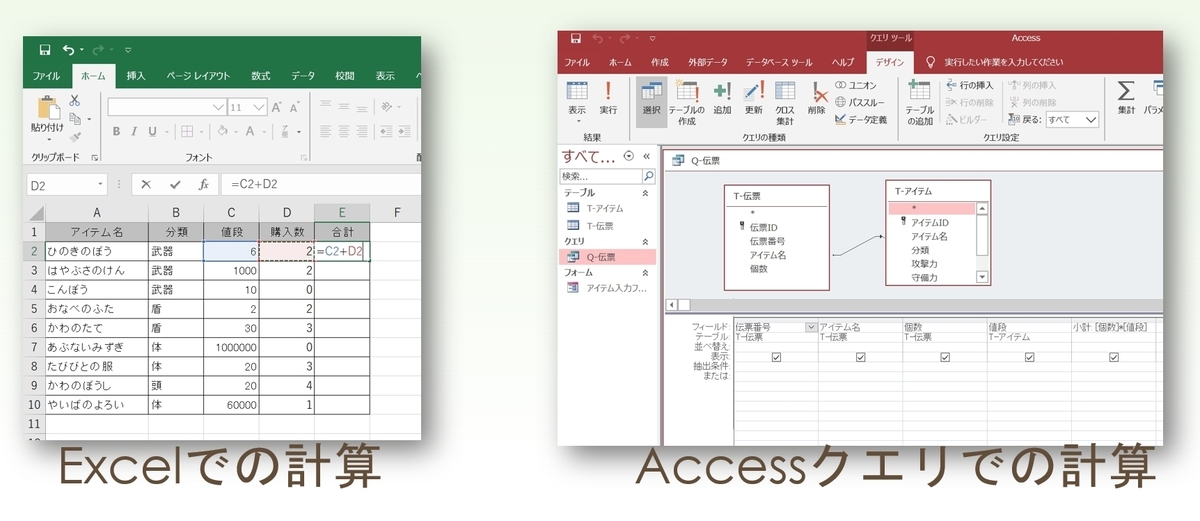Viewport: 1200px width, 521px height.
Task: Click the 削除 delete query button
Action: 817,98
